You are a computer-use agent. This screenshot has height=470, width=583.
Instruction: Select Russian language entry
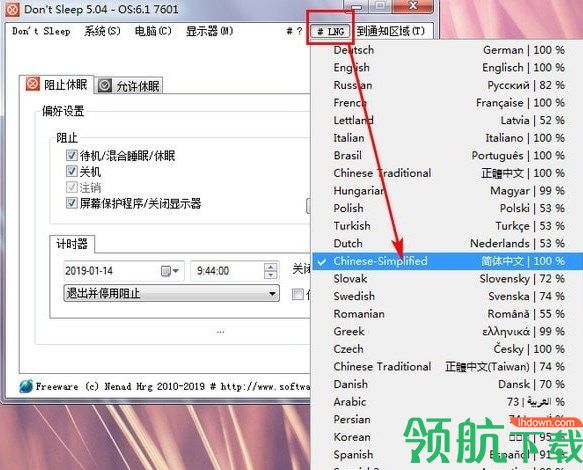click(447, 85)
